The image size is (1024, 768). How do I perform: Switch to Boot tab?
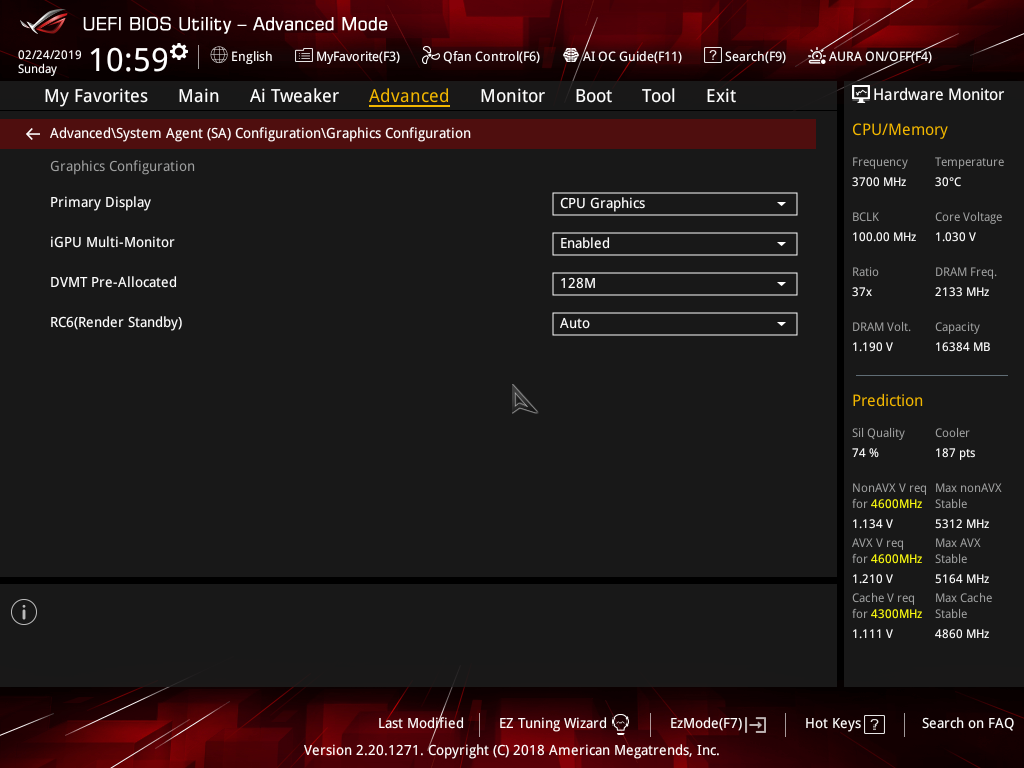point(593,96)
